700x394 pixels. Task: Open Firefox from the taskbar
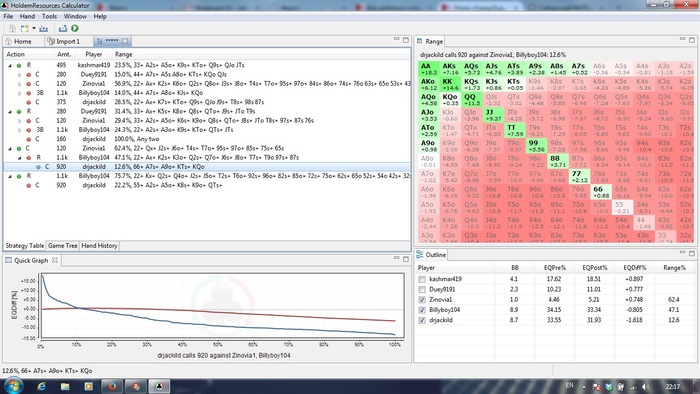(112, 386)
